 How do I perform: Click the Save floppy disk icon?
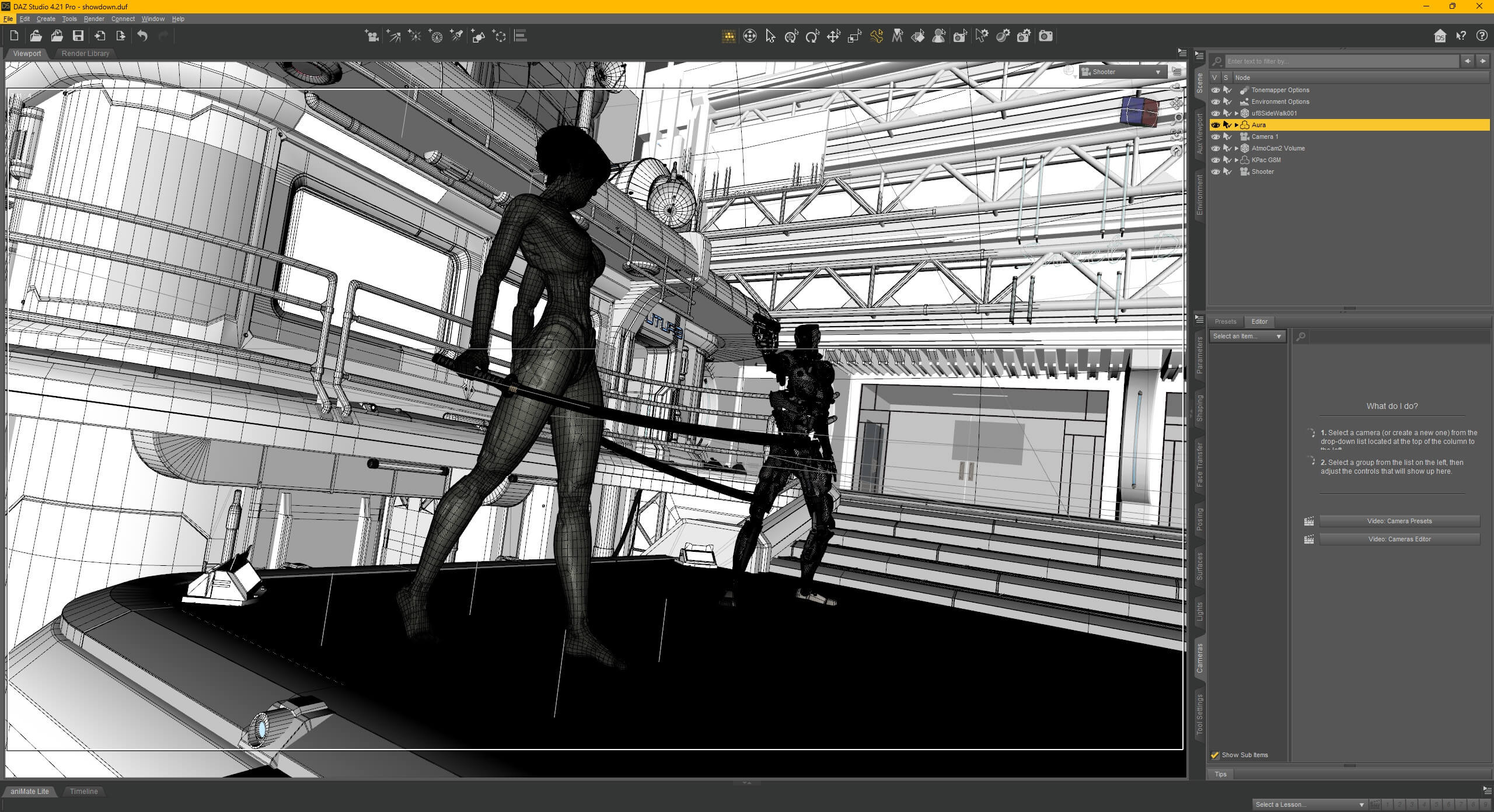[78, 36]
